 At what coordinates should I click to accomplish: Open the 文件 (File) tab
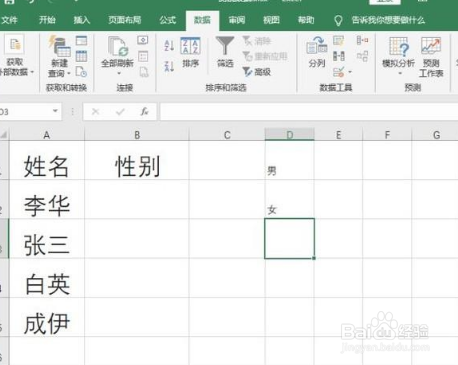pos(9,20)
